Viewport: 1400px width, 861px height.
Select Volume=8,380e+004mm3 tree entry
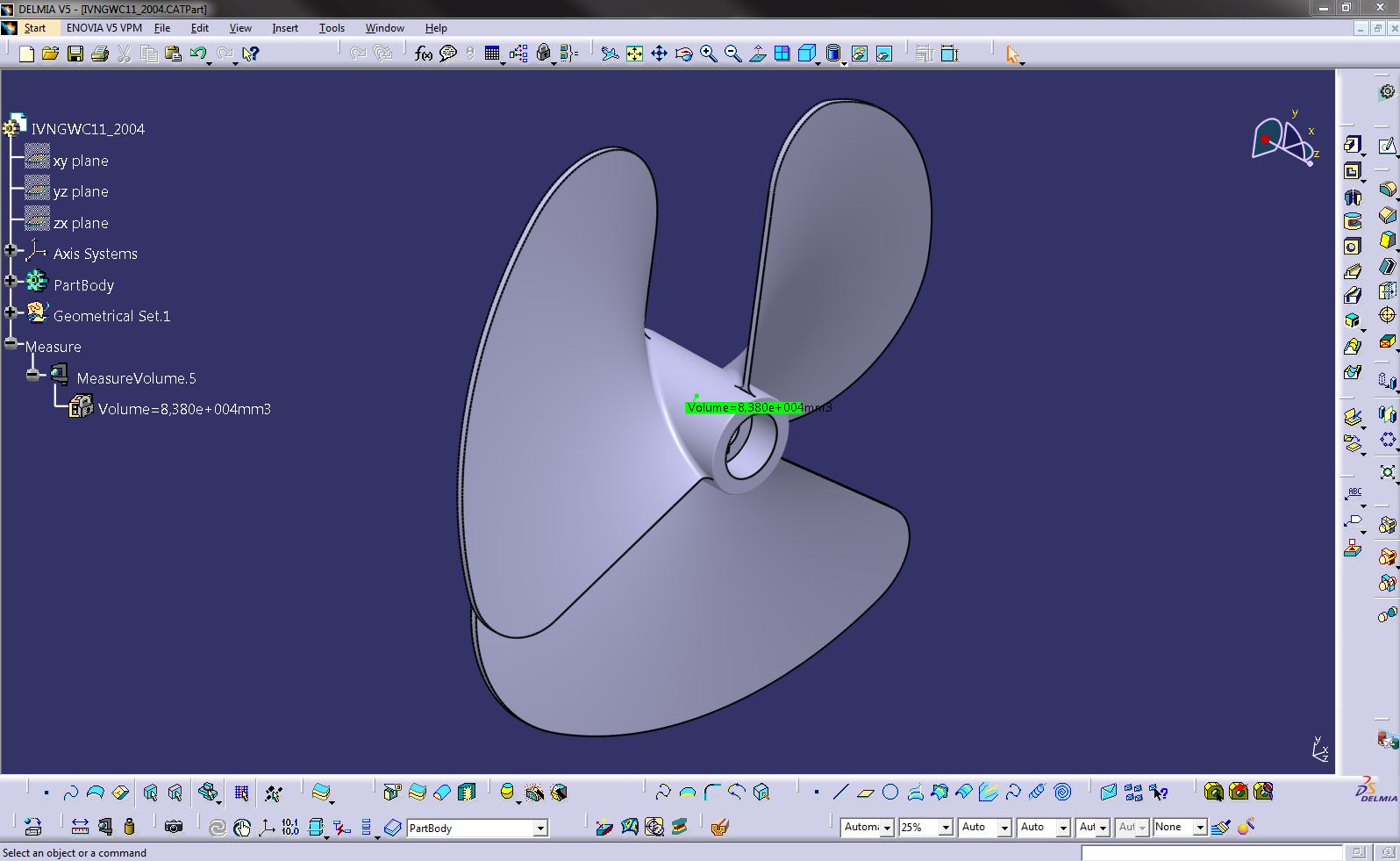tap(184, 409)
